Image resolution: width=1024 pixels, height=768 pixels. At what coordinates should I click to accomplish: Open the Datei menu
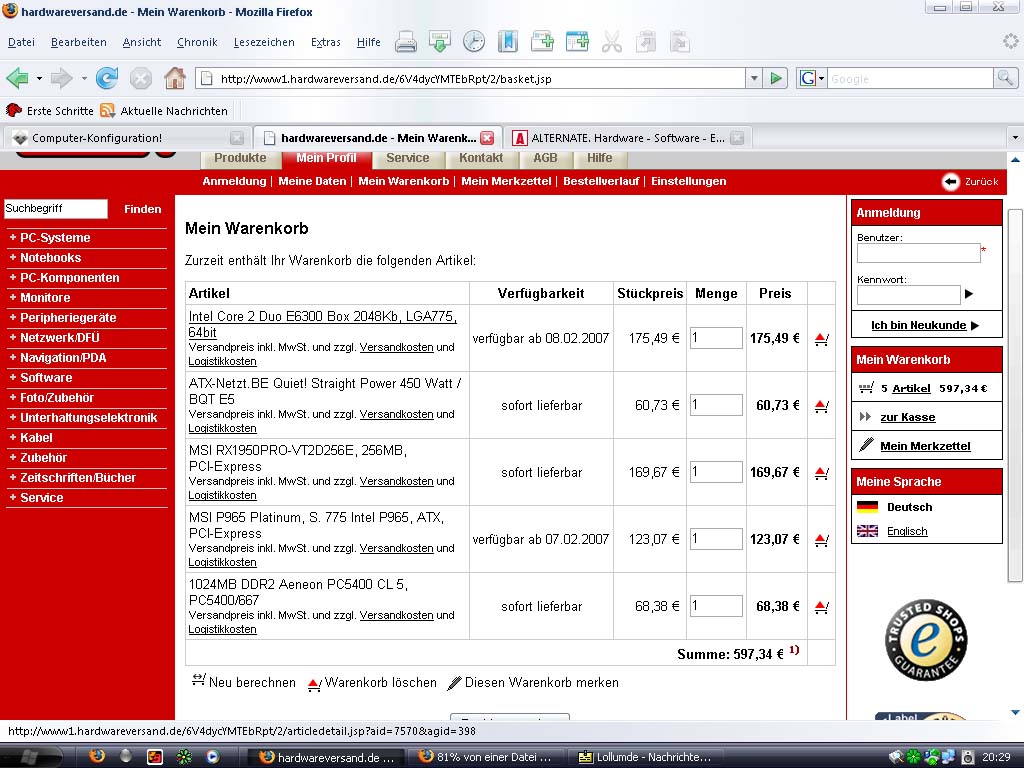click(x=21, y=42)
